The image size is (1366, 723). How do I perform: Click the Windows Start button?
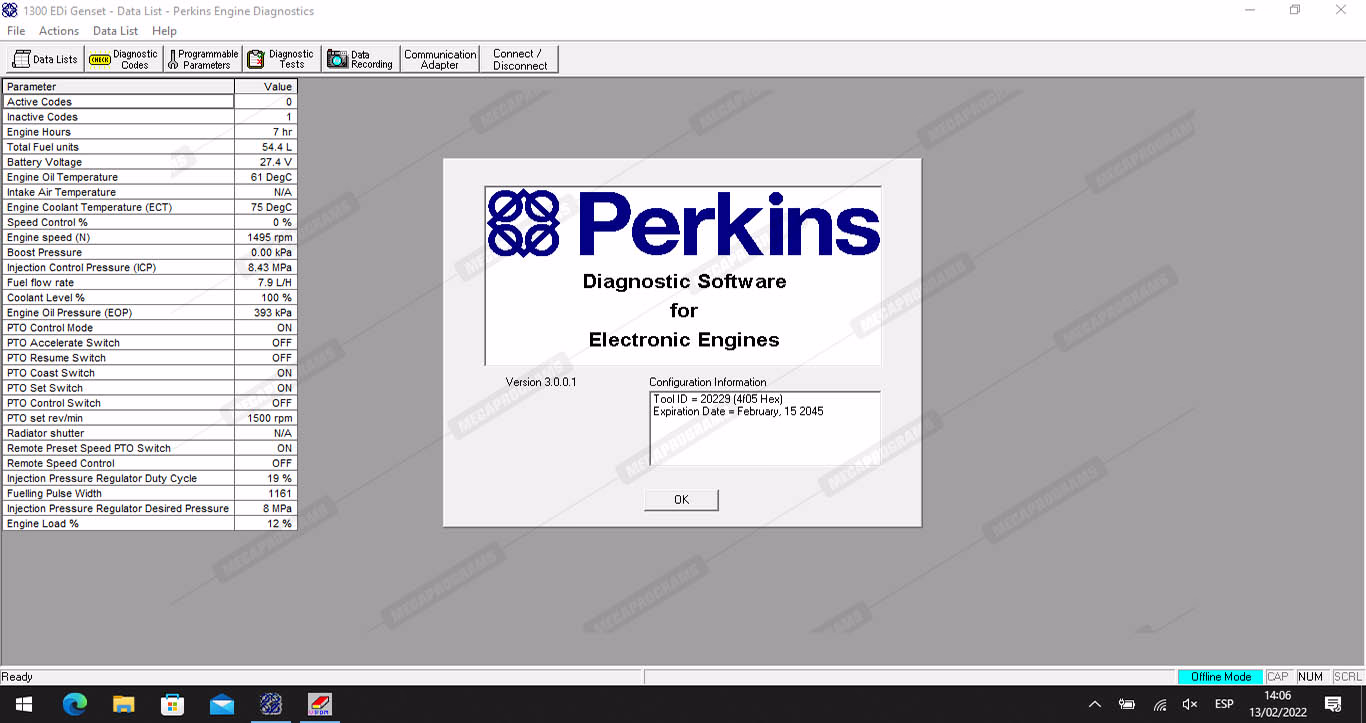[x=24, y=705]
